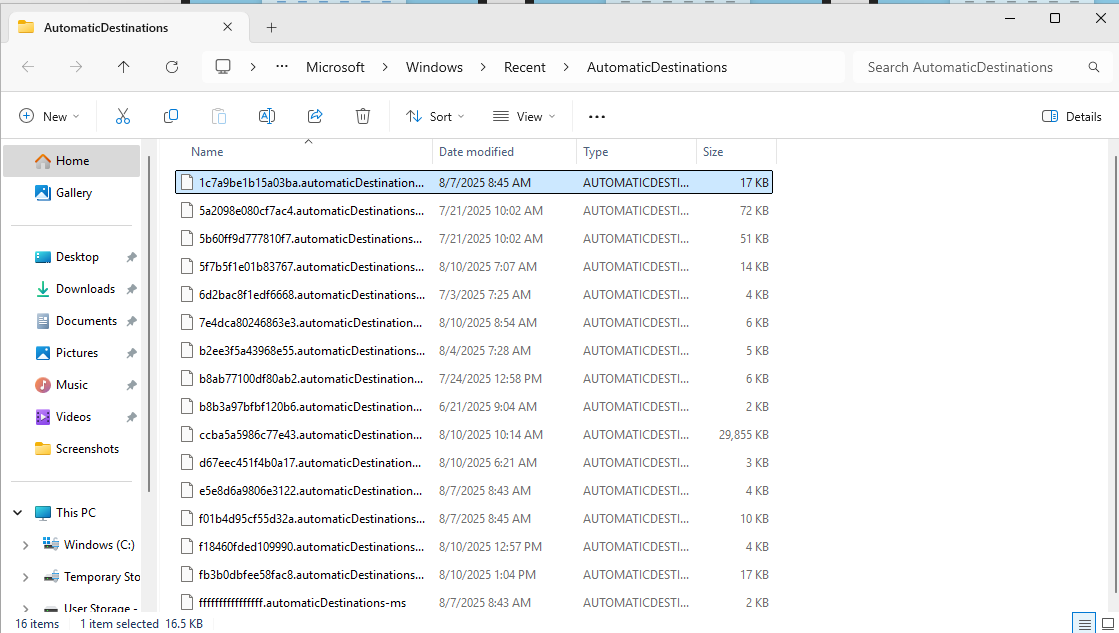Go to Microsoft in breadcrumb
This screenshot has height=633, width=1119.
(x=335, y=67)
